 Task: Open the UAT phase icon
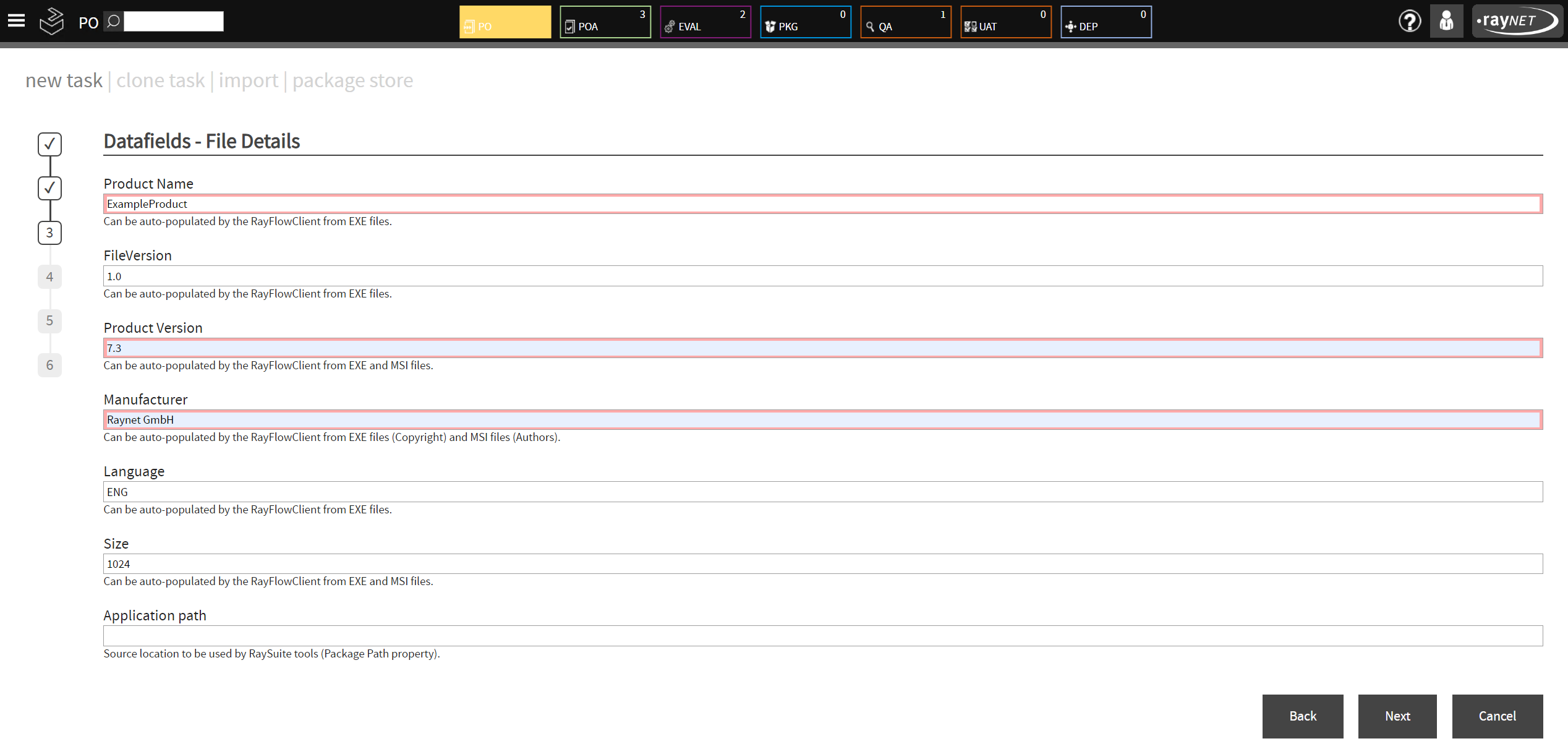[x=971, y=26]
